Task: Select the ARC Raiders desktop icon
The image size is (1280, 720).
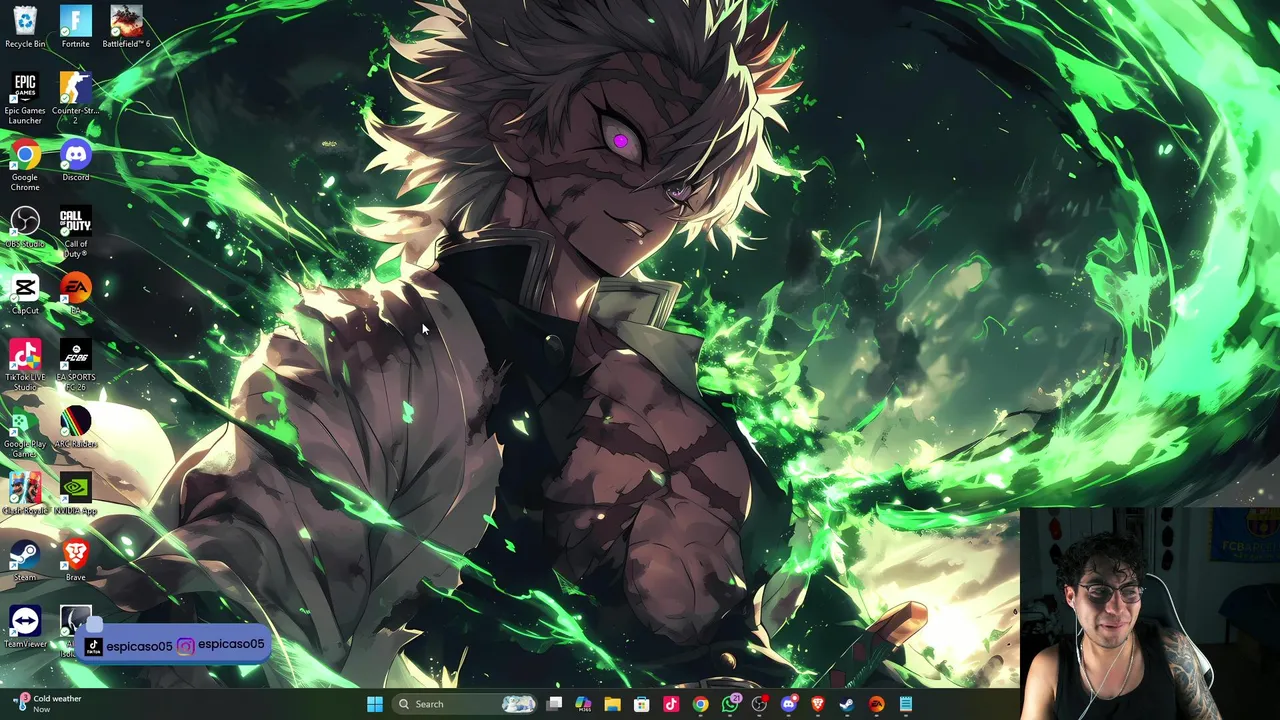Action: (x=75, y=428)
